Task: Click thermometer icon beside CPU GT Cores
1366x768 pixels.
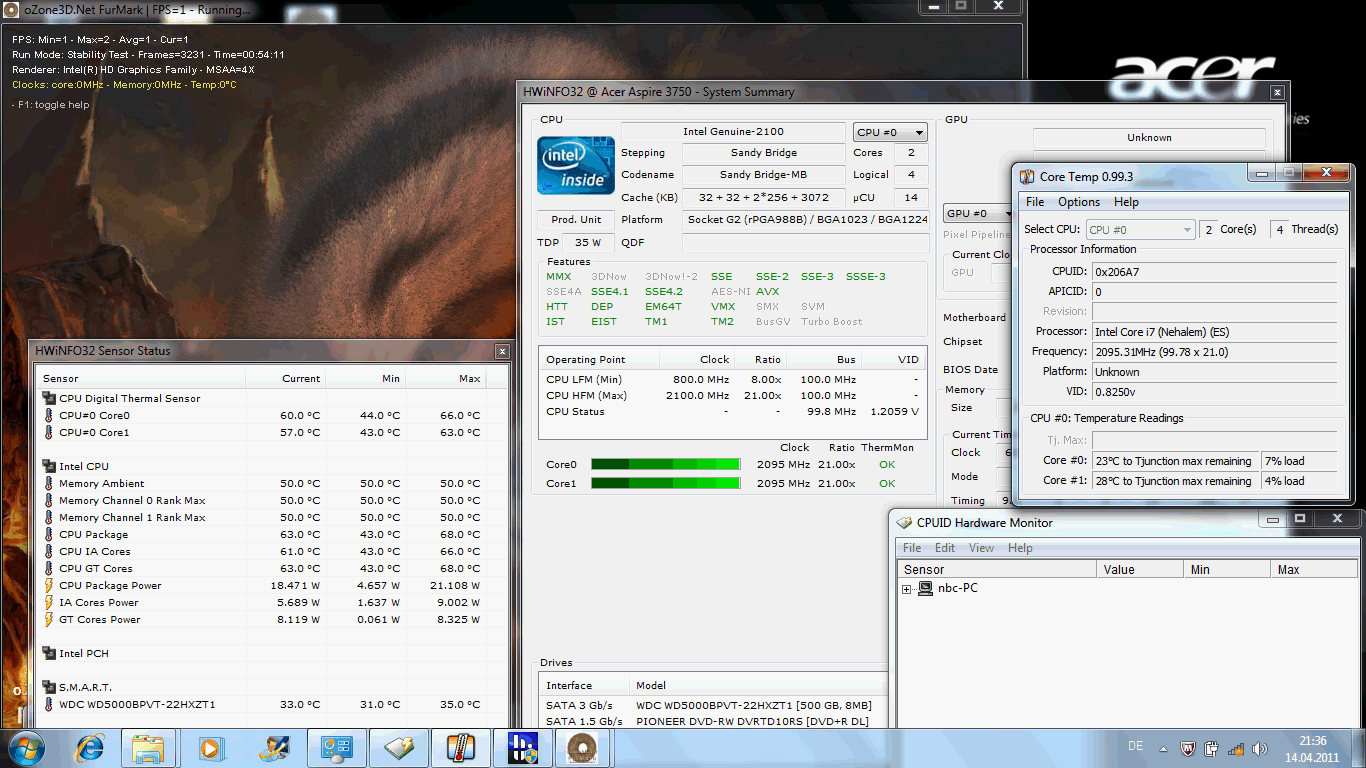Action: point(48,568)
